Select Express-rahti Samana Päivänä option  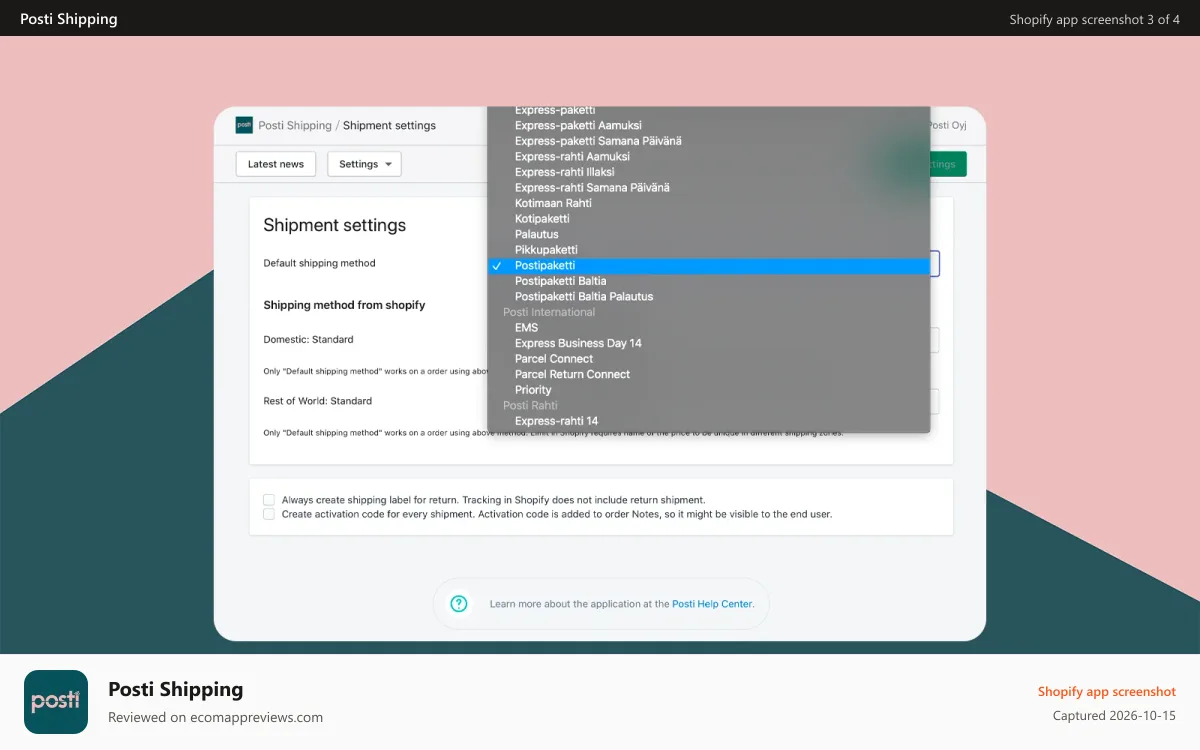pyautogui.click(x=708, y=188)
